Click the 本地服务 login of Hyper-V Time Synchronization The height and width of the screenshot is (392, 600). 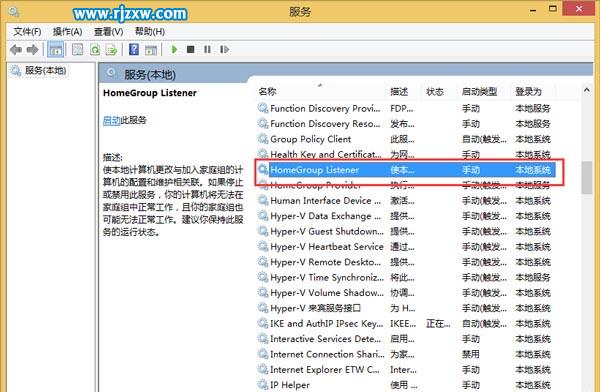[533, 277]
